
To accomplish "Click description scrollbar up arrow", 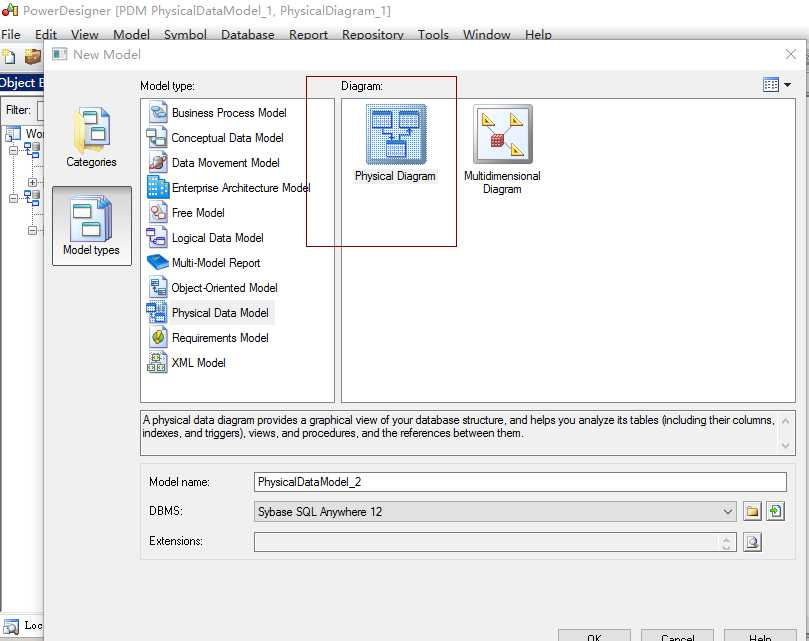I will [x=785, y=421].
